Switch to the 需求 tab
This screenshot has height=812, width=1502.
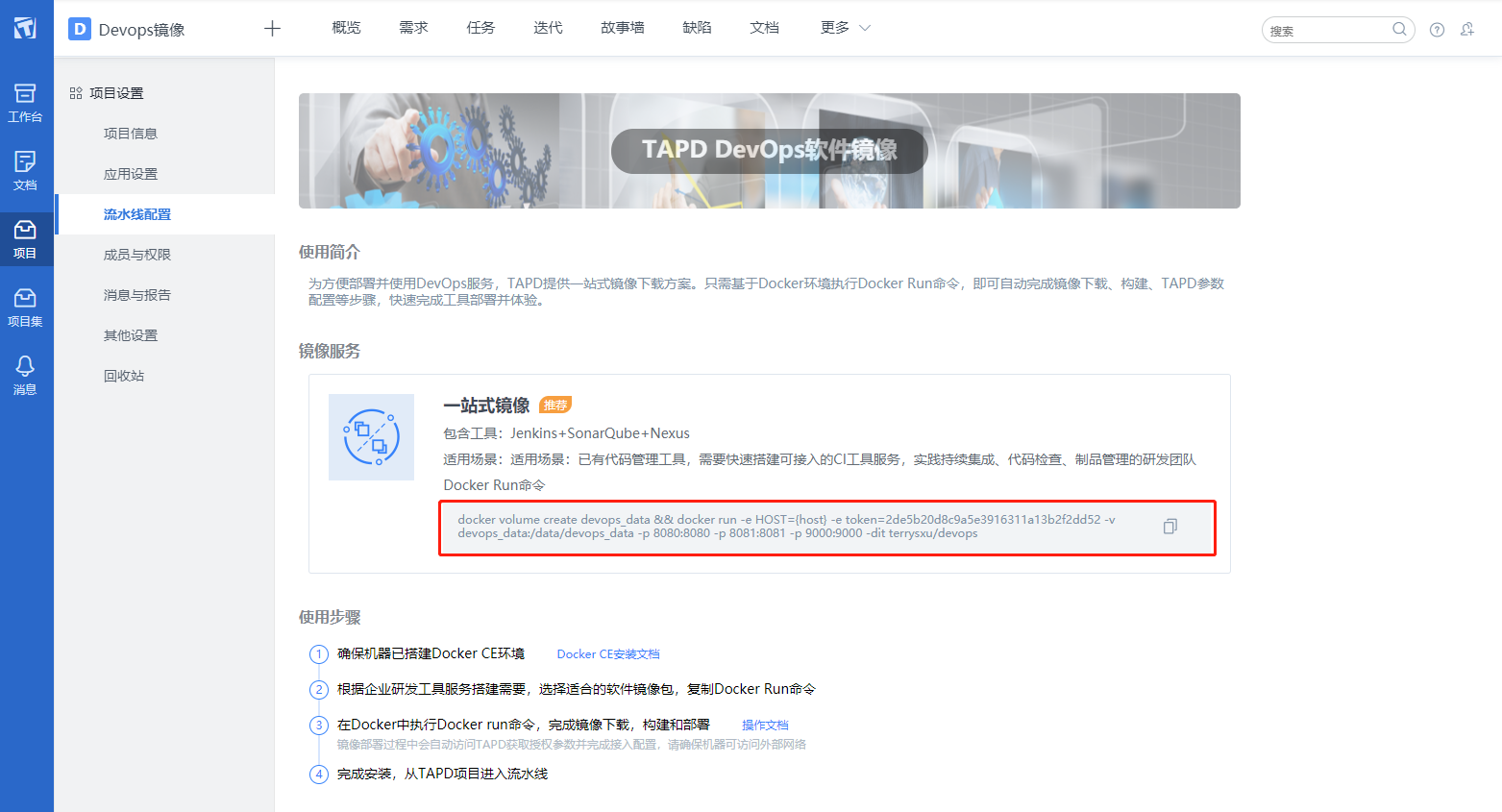point(413,28)
